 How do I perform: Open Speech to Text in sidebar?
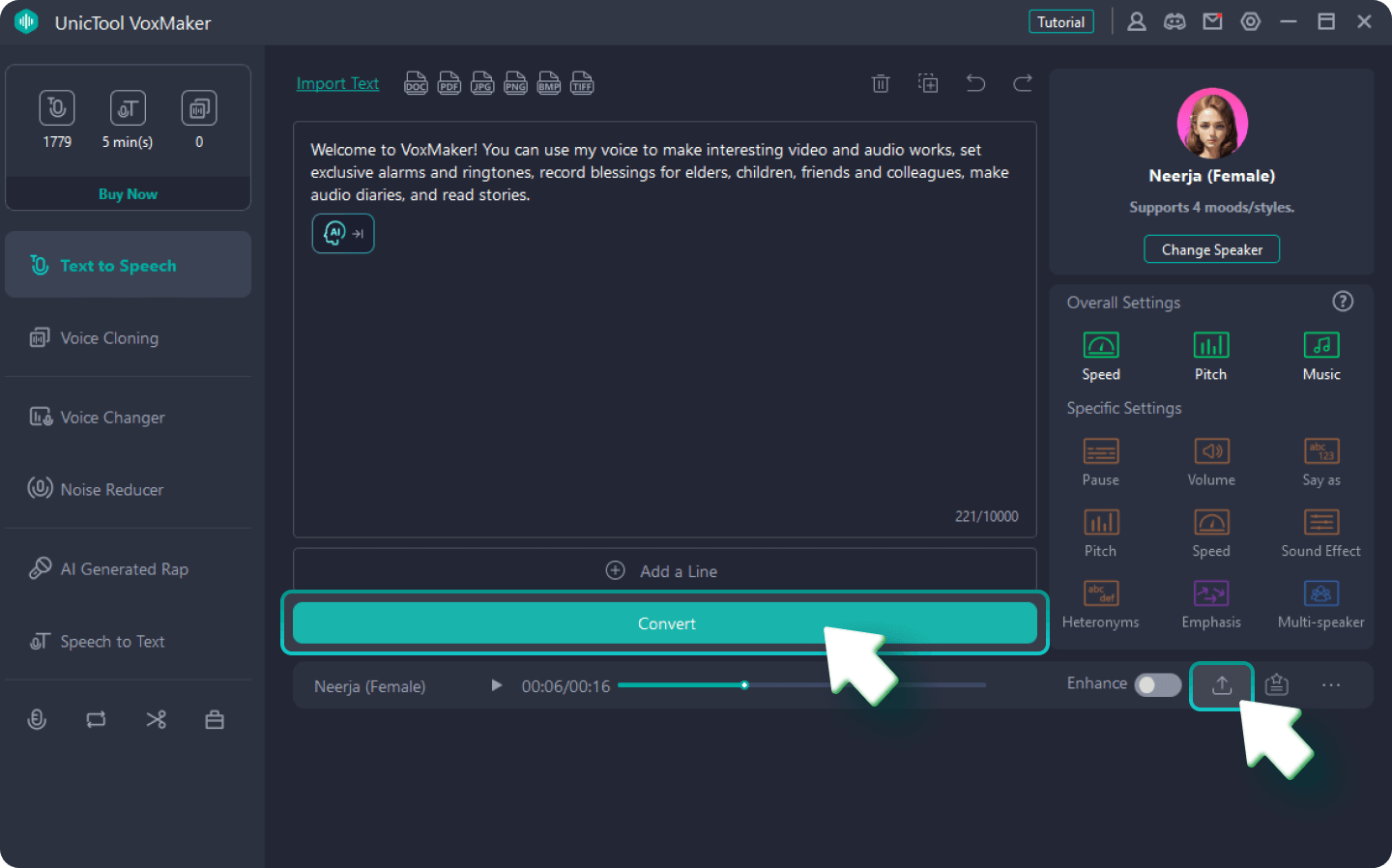tap(128, 642)
